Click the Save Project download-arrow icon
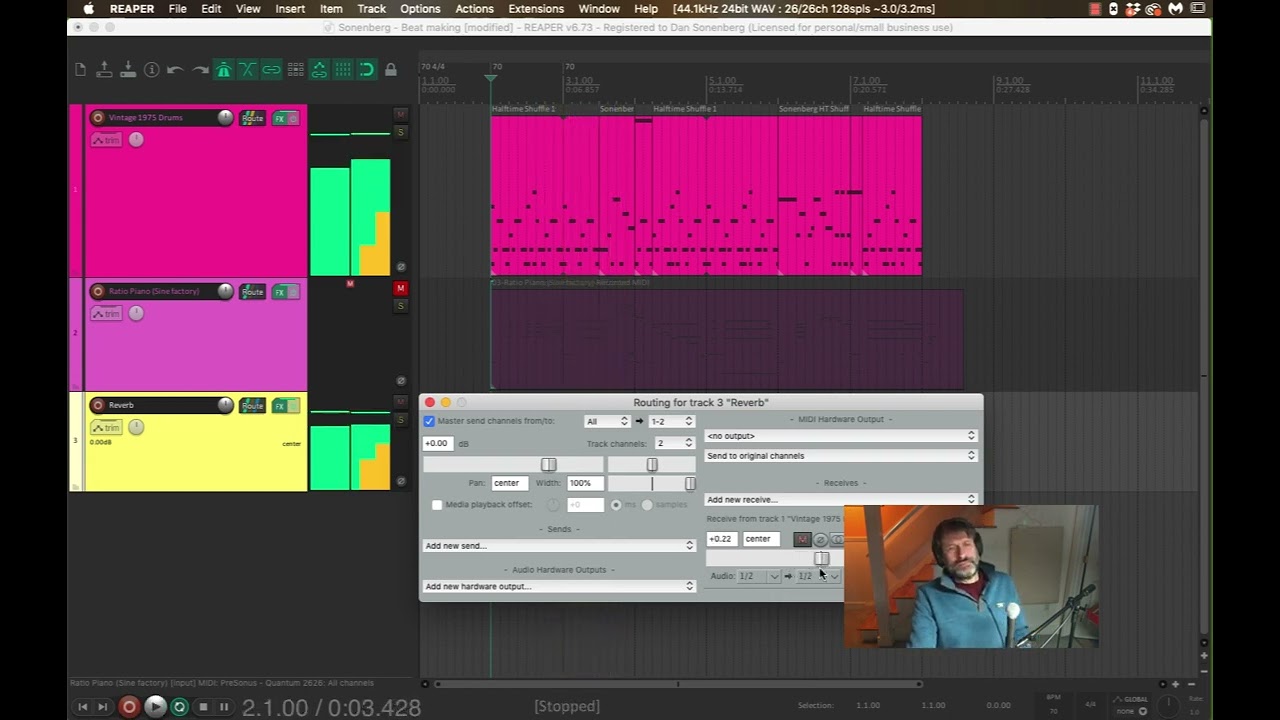 pos(128,70)
